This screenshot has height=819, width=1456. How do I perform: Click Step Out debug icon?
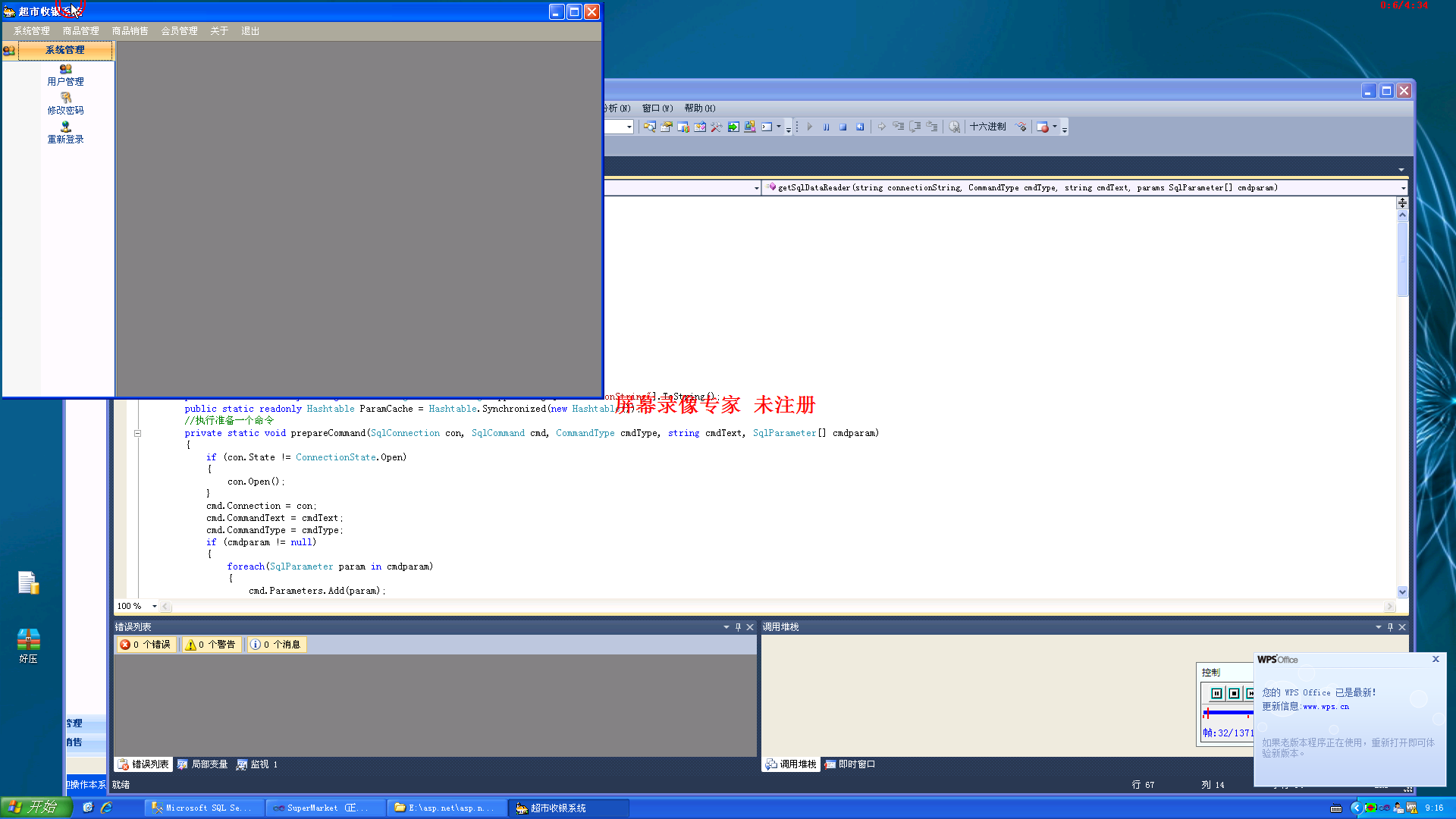932,127
